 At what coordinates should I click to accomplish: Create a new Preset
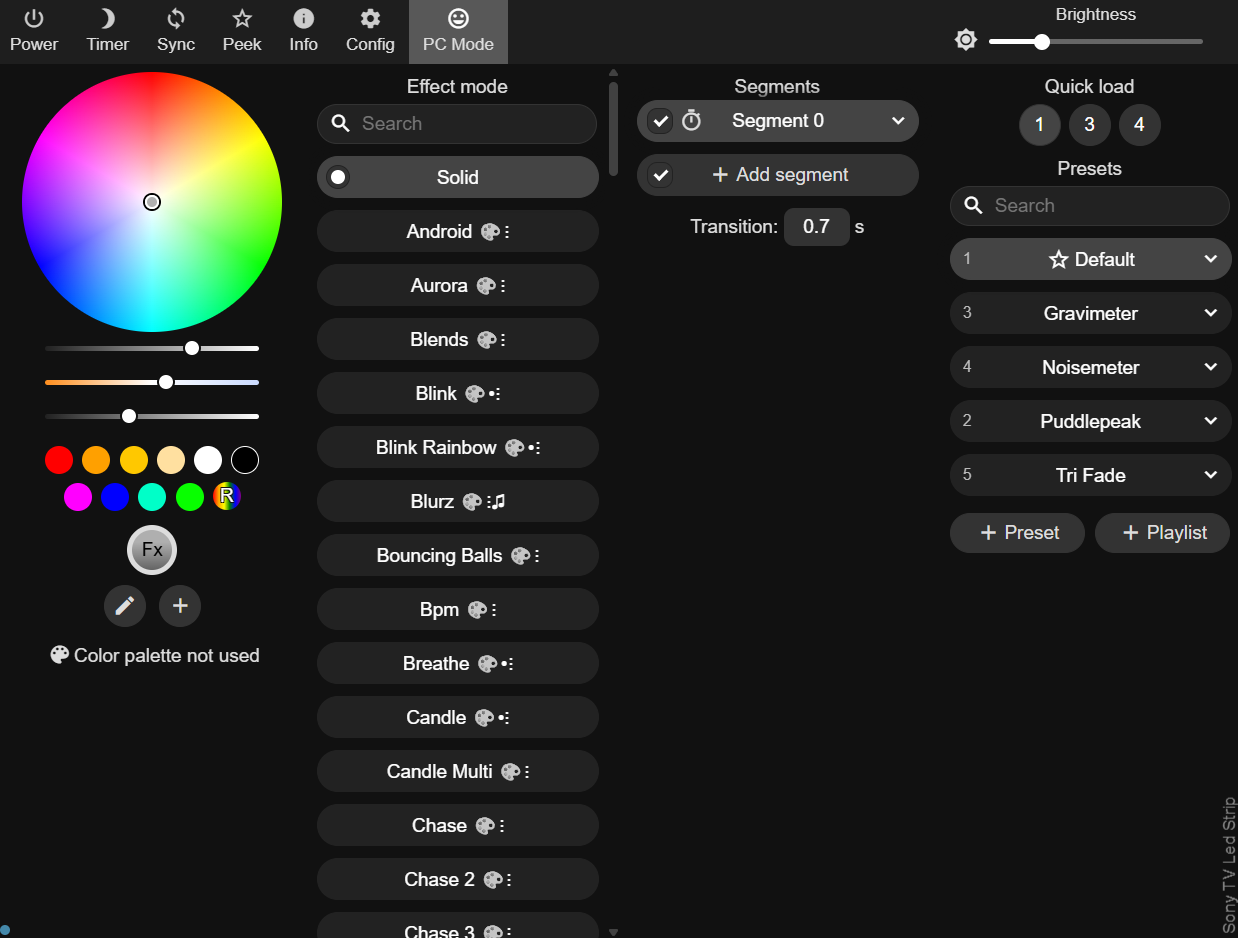point(1017,532)
